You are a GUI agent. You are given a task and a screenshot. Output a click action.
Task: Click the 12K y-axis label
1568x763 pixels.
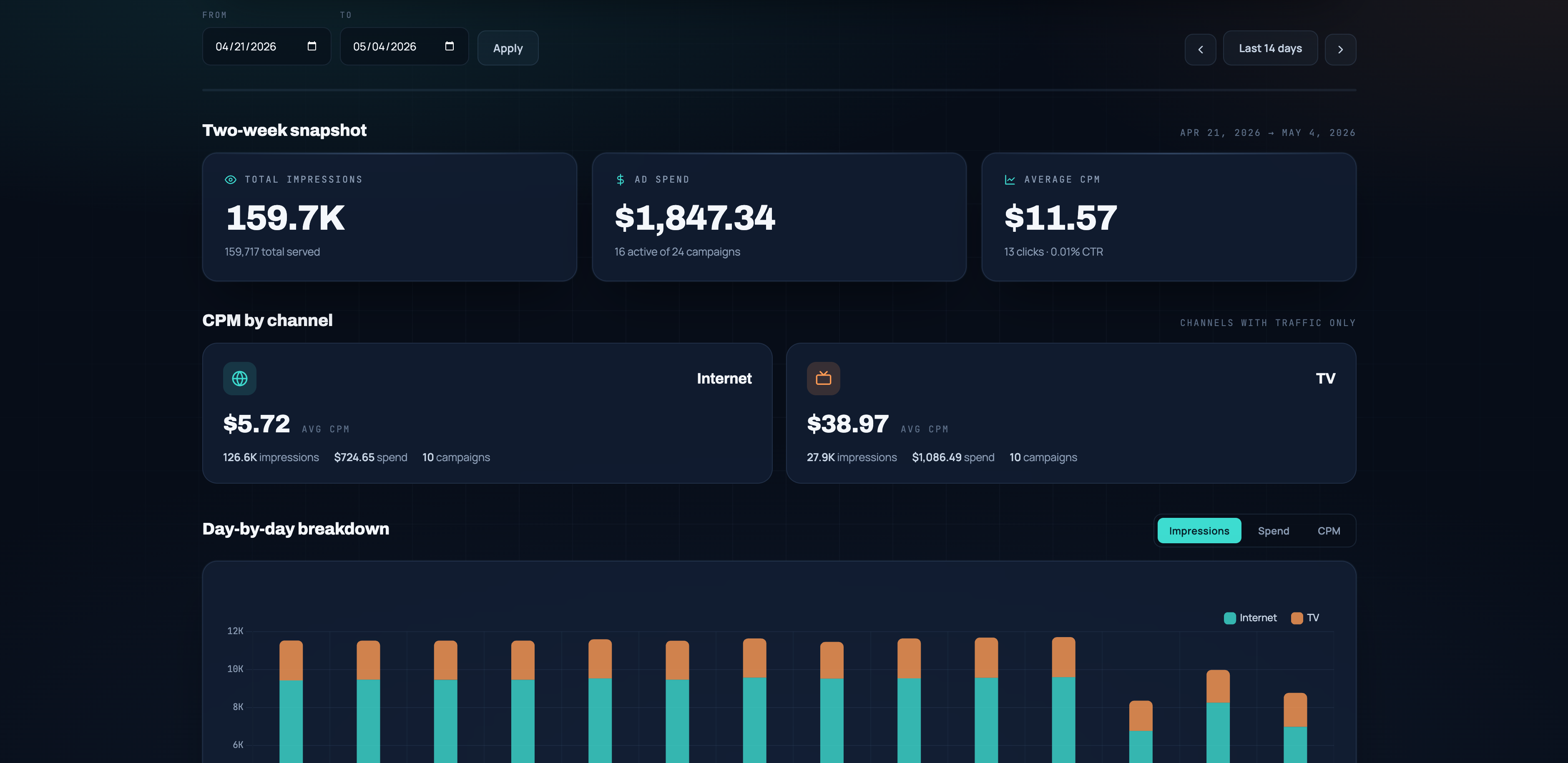(x=236, y=631)
